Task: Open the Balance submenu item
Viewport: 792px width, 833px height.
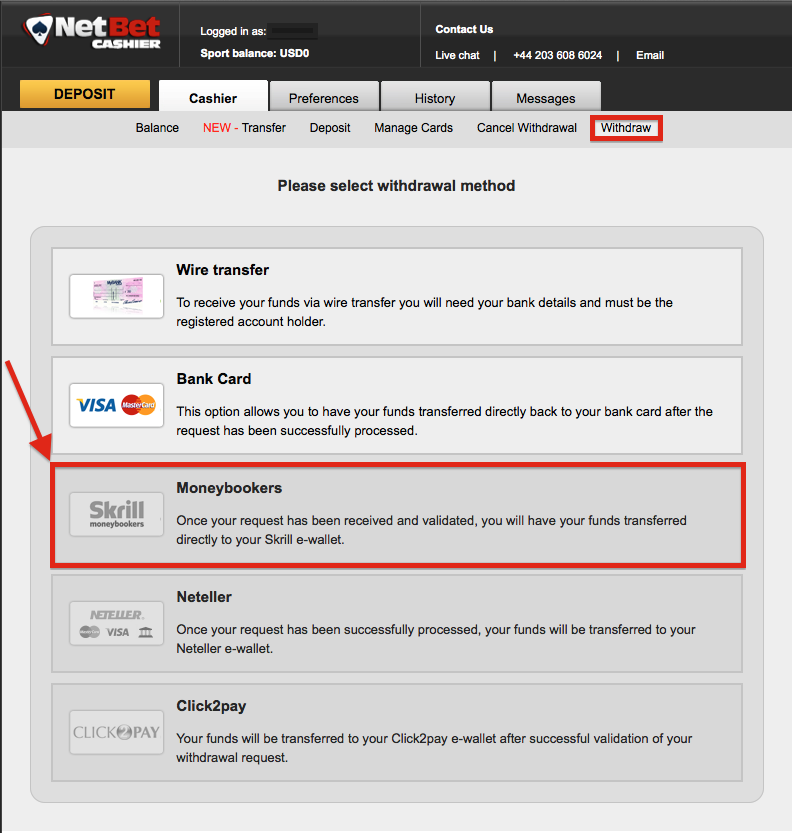Action: click(x=157, y=128)
